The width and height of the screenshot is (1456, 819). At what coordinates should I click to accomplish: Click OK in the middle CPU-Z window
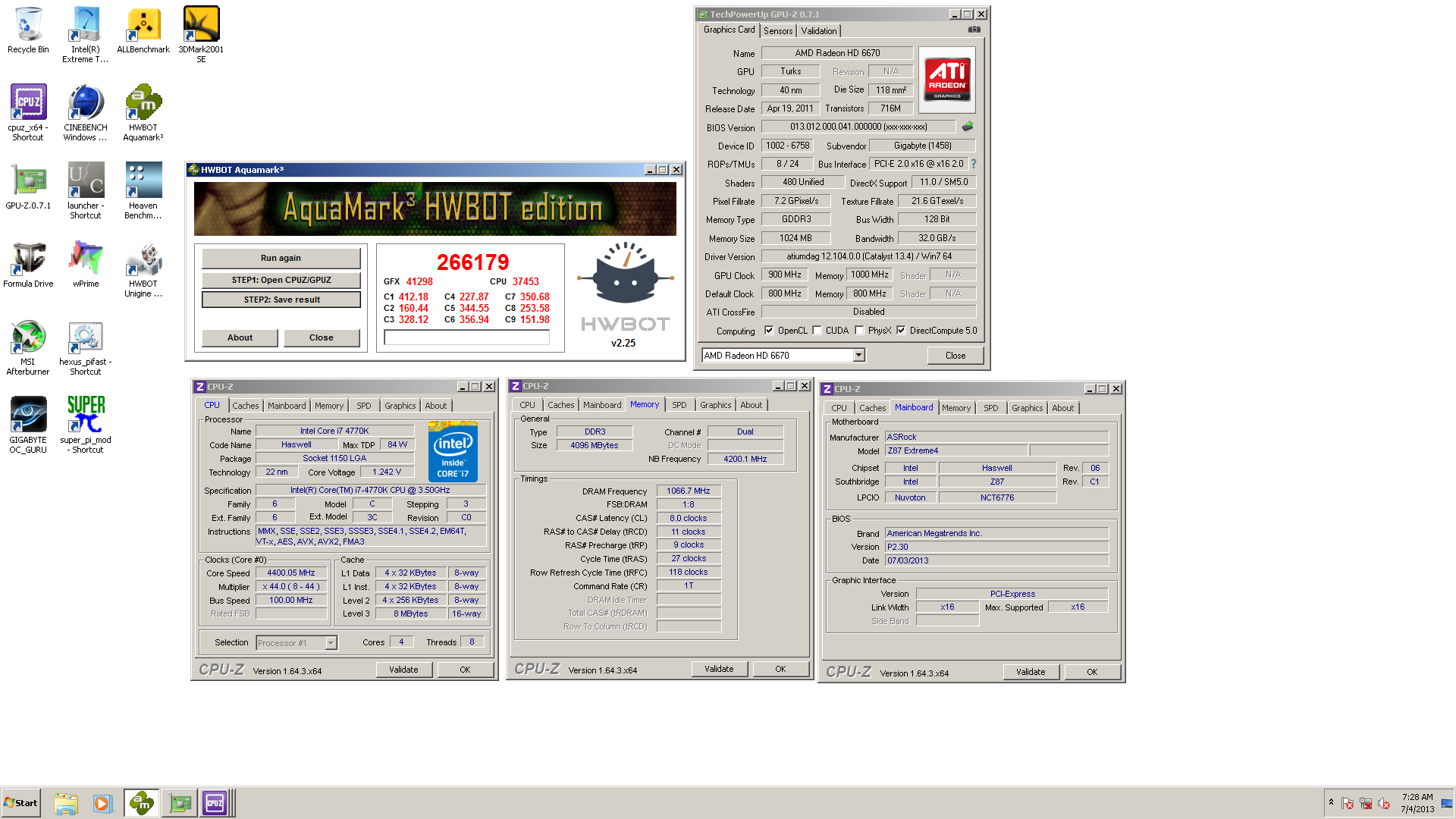tap(780, 669)
